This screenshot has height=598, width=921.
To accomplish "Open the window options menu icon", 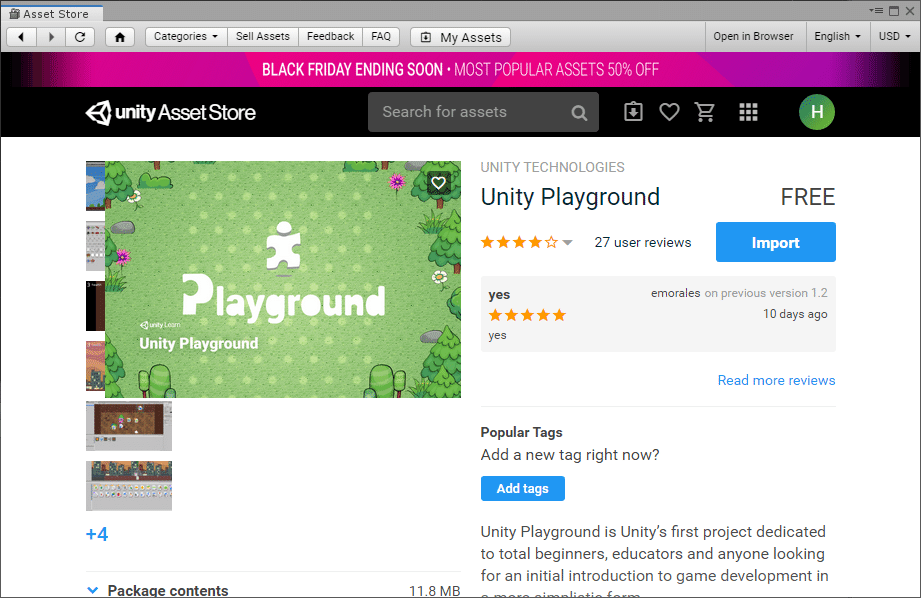I will tap(876, 11).
